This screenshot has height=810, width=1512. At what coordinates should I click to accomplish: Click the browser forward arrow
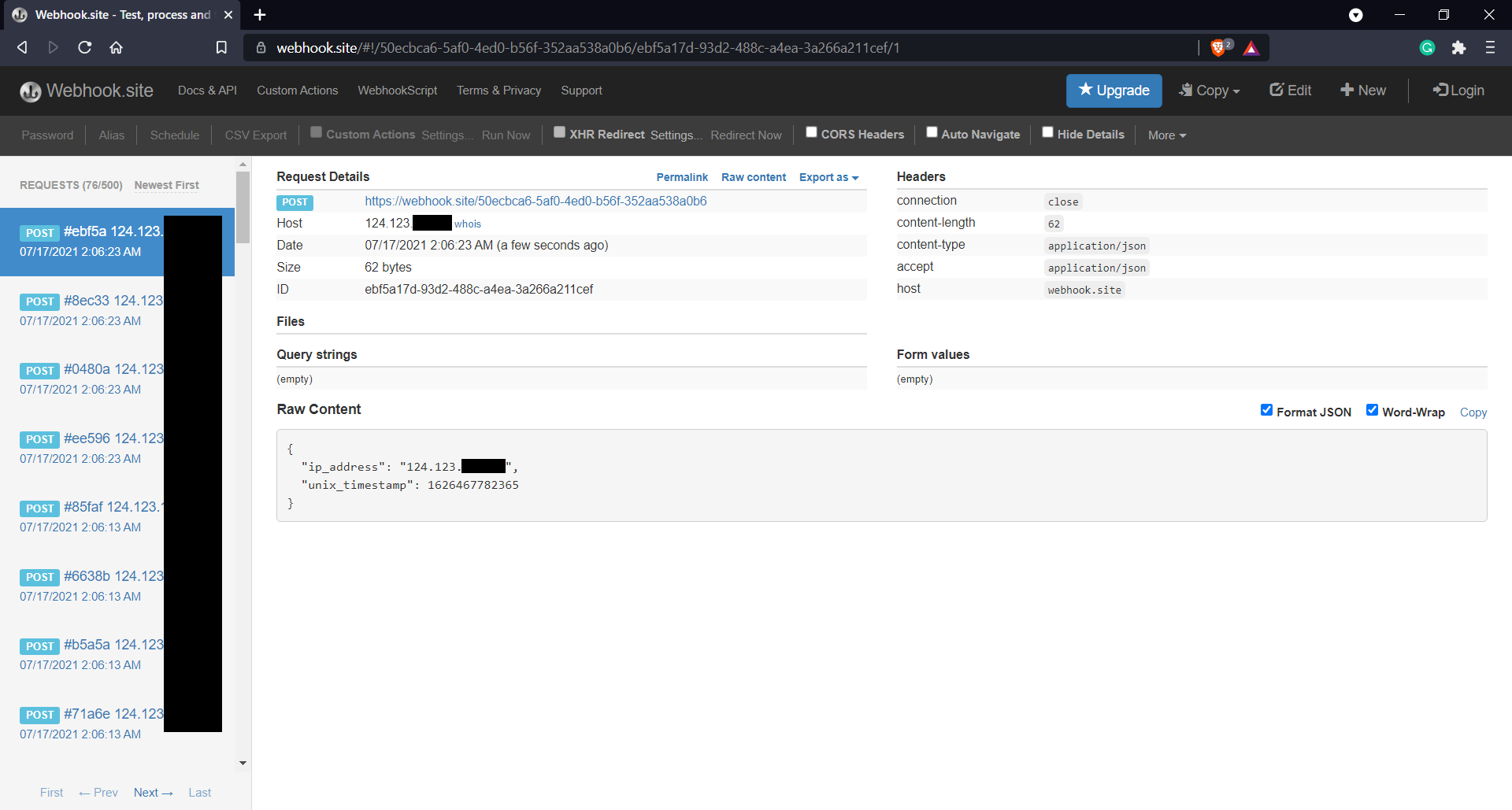53,47
